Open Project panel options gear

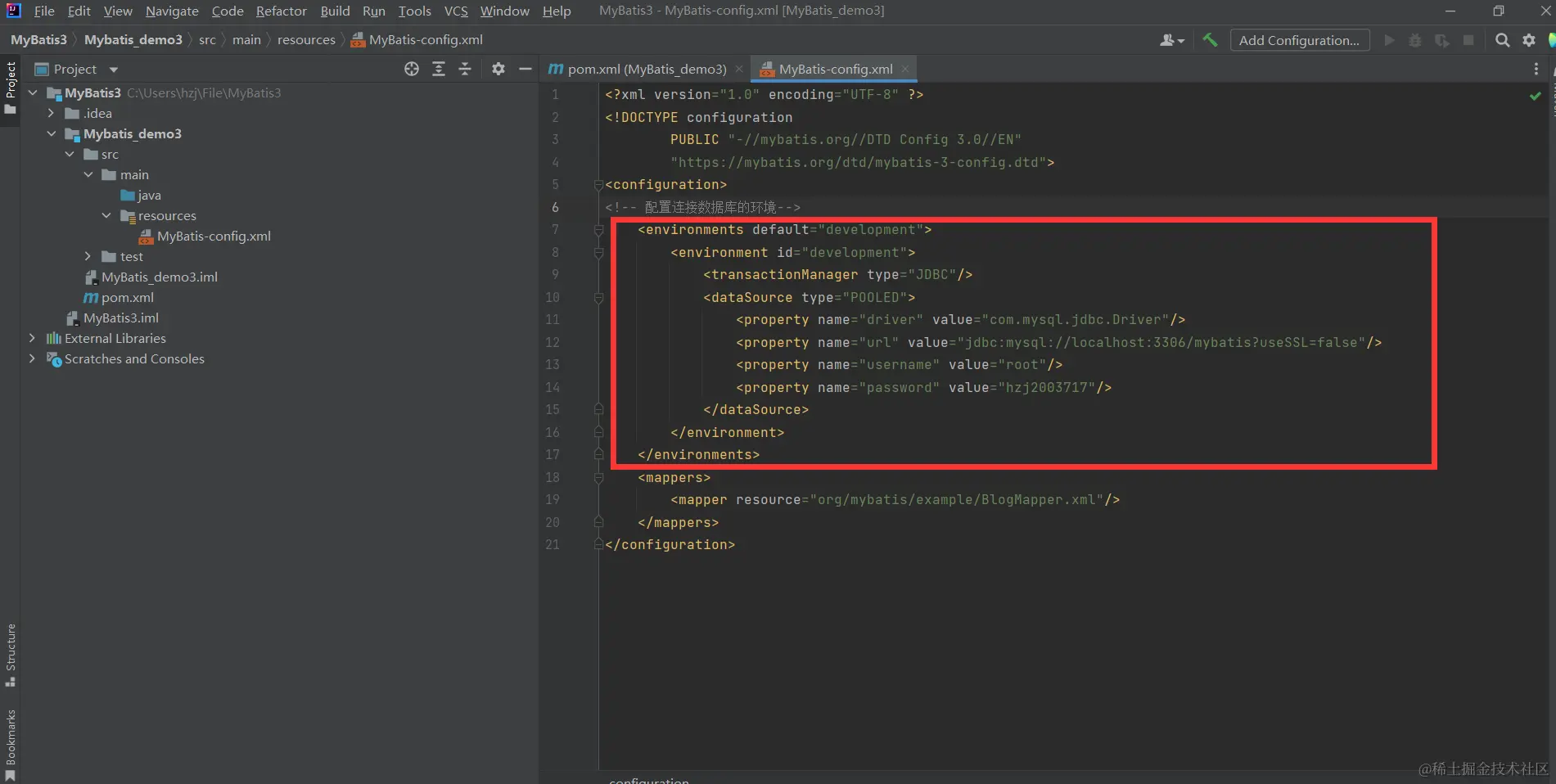tap(498, 69)
